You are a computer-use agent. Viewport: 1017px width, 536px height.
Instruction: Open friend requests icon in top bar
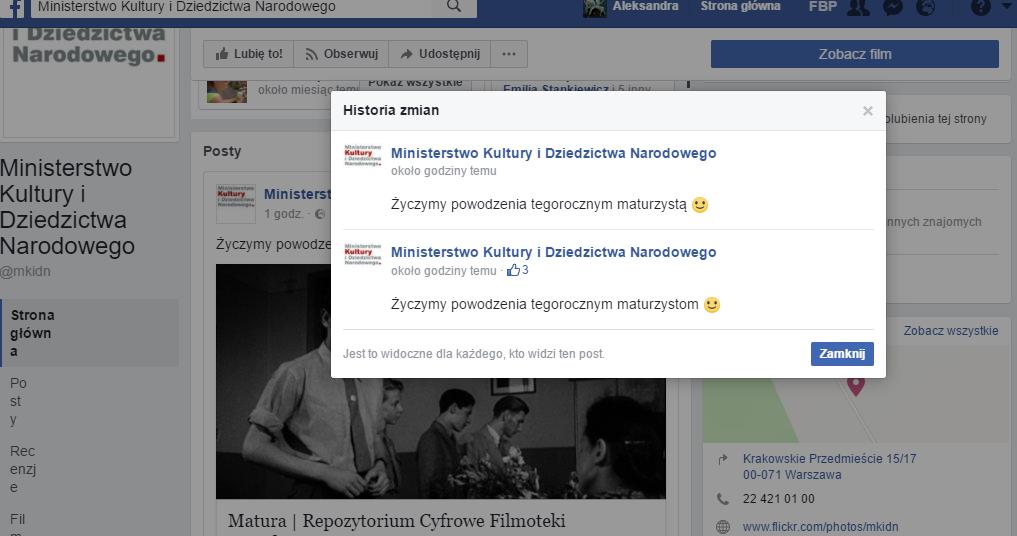858,7
